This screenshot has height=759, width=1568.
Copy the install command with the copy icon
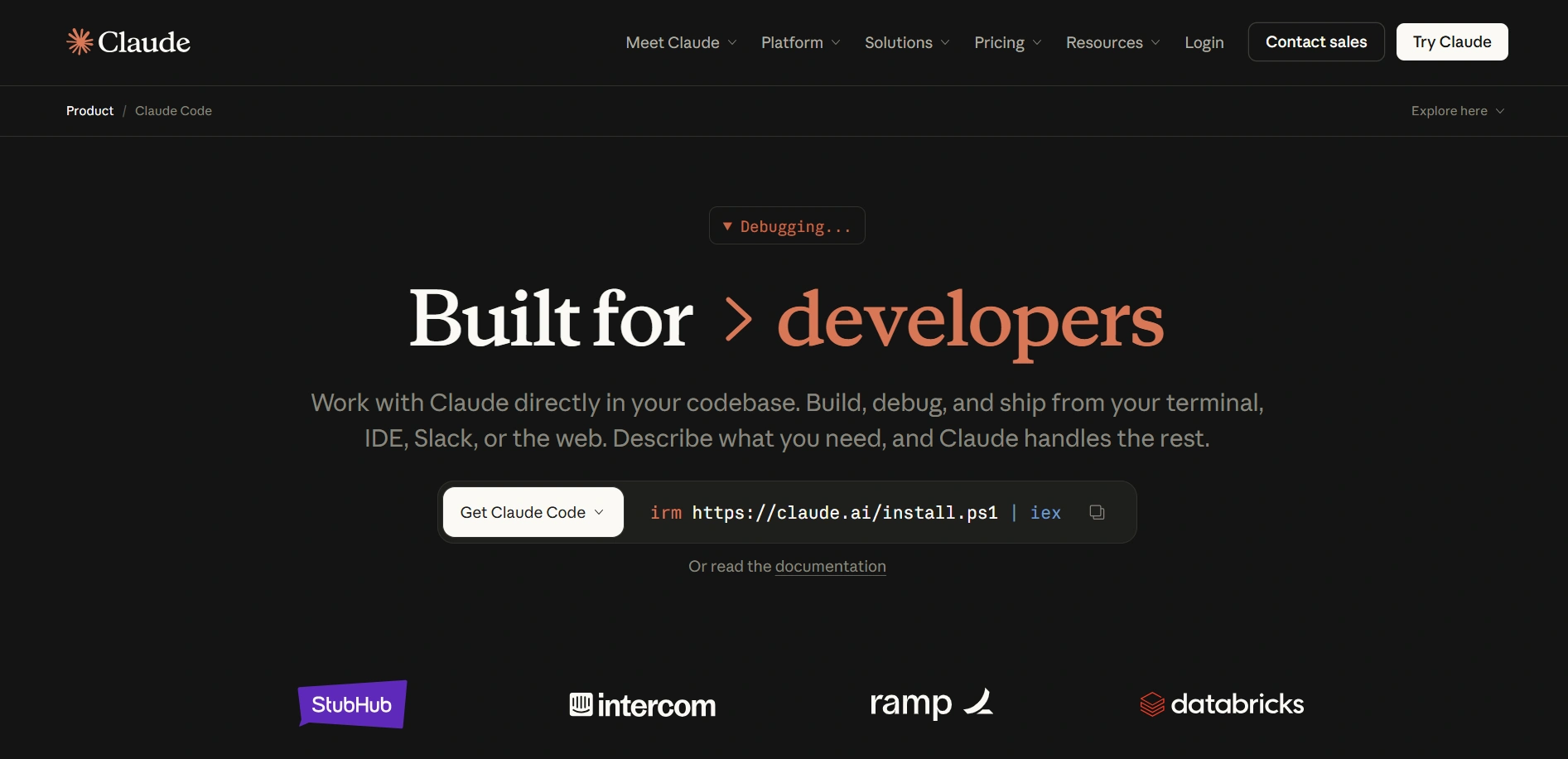pos(1097,512)
